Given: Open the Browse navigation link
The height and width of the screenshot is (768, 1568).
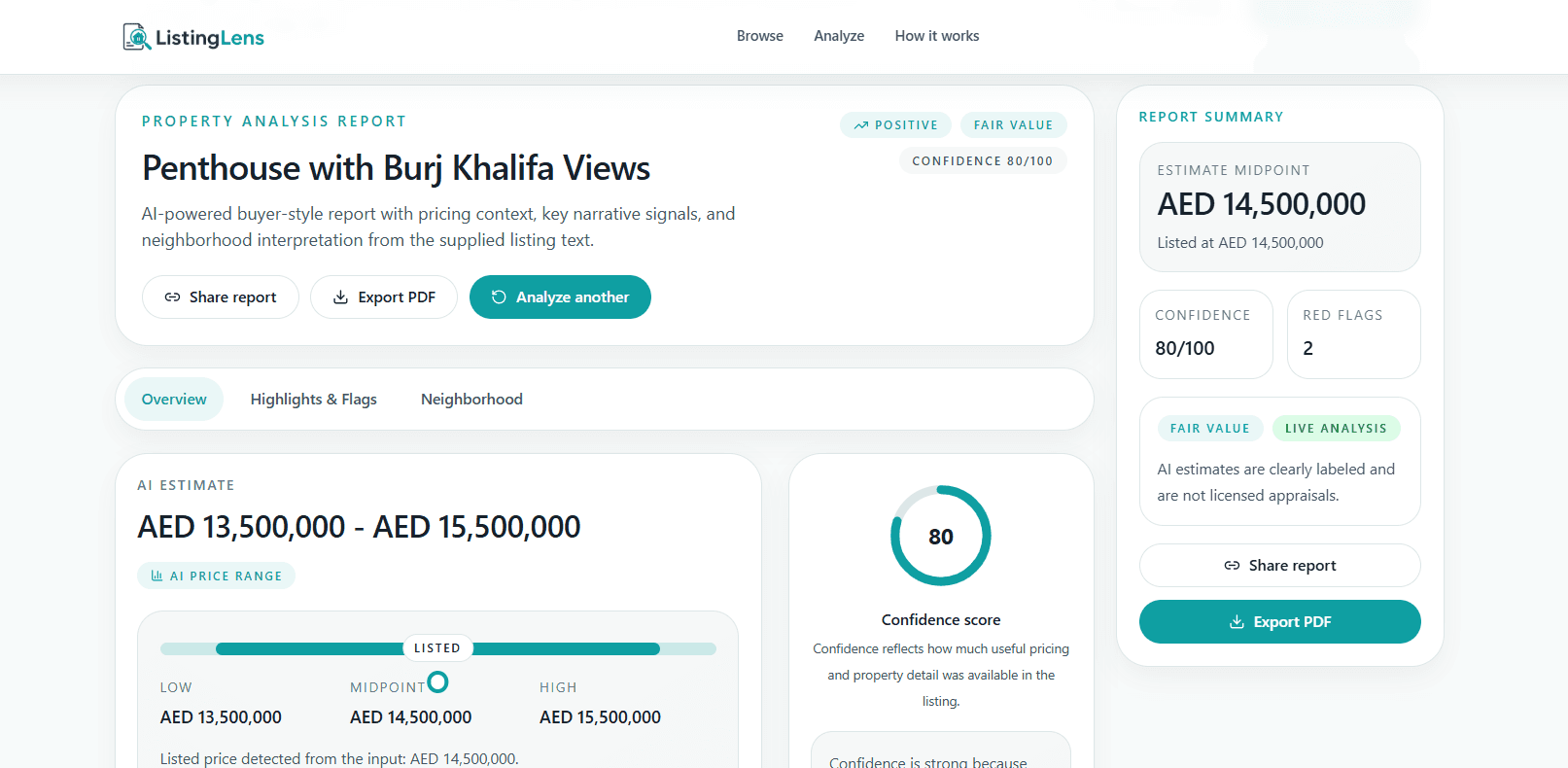Looking at the screenshot, I should 760,36.
